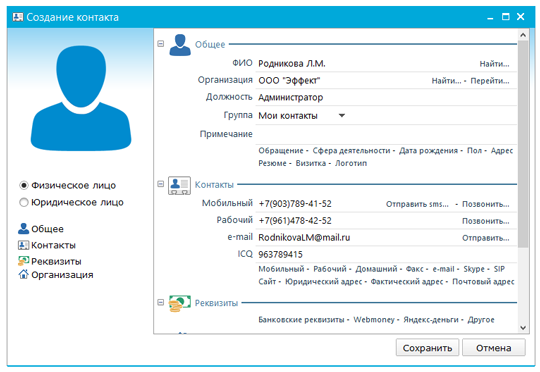Click the contact card icon beside Контакты header
The height and width of the screenshot is (372, 540).
(x=179, y=185)
